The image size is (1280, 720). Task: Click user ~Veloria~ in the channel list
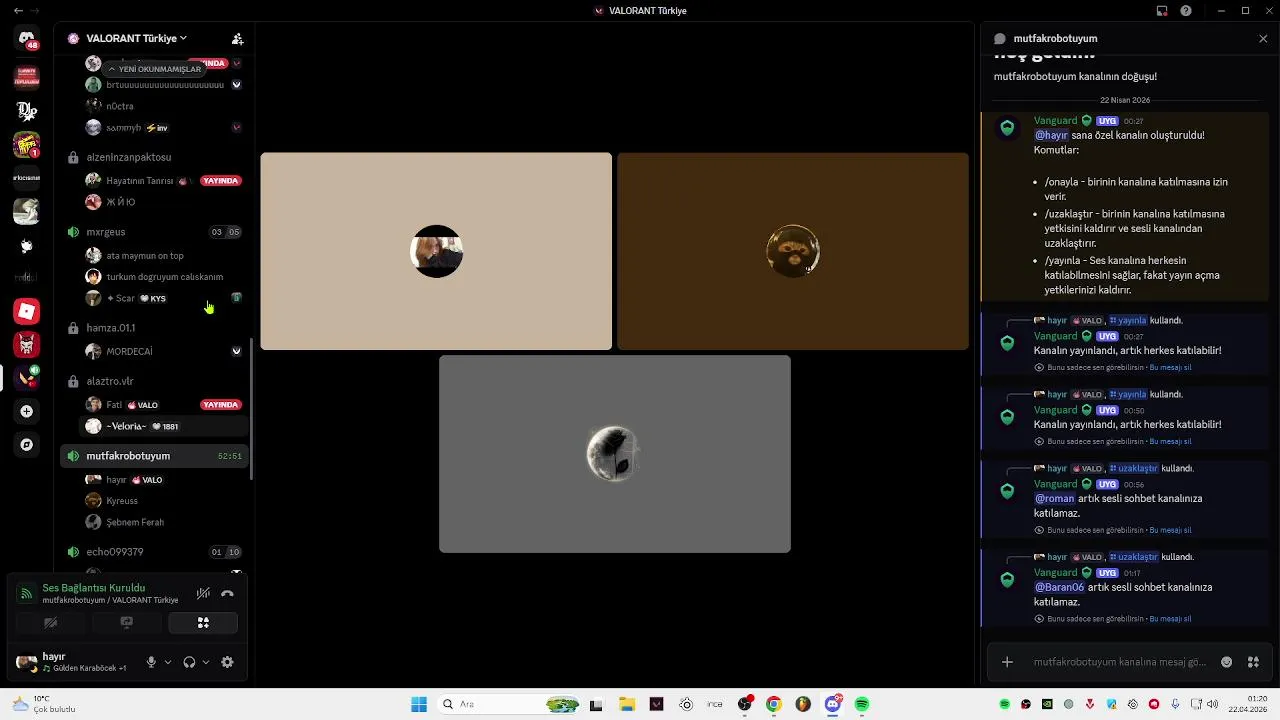[164, 426]
